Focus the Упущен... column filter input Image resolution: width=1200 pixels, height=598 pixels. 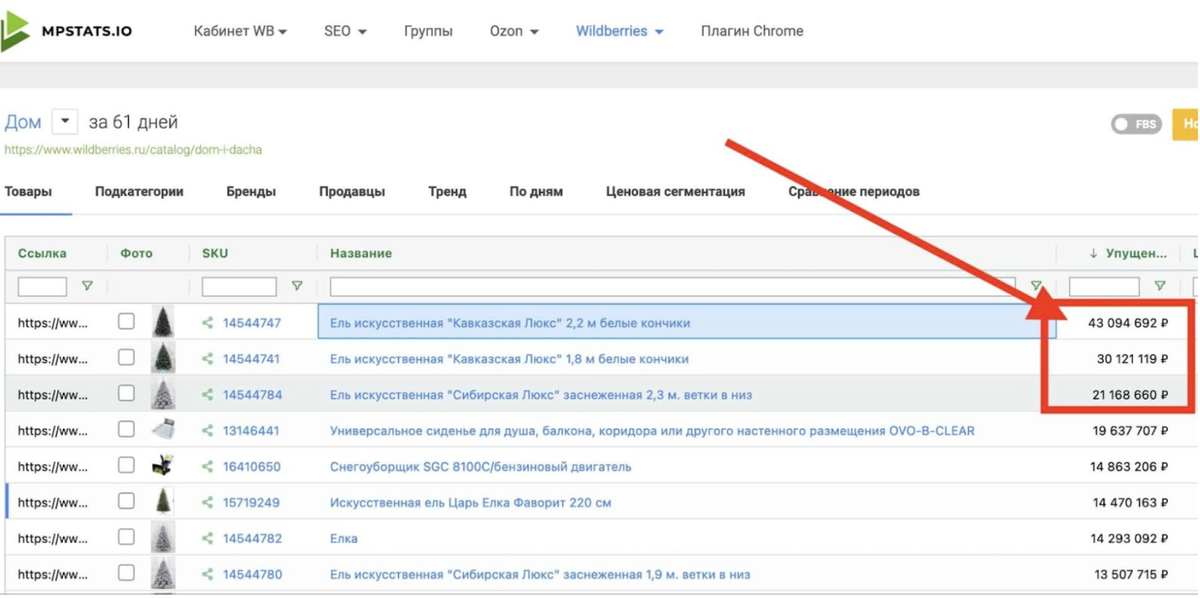point(1104,287)
